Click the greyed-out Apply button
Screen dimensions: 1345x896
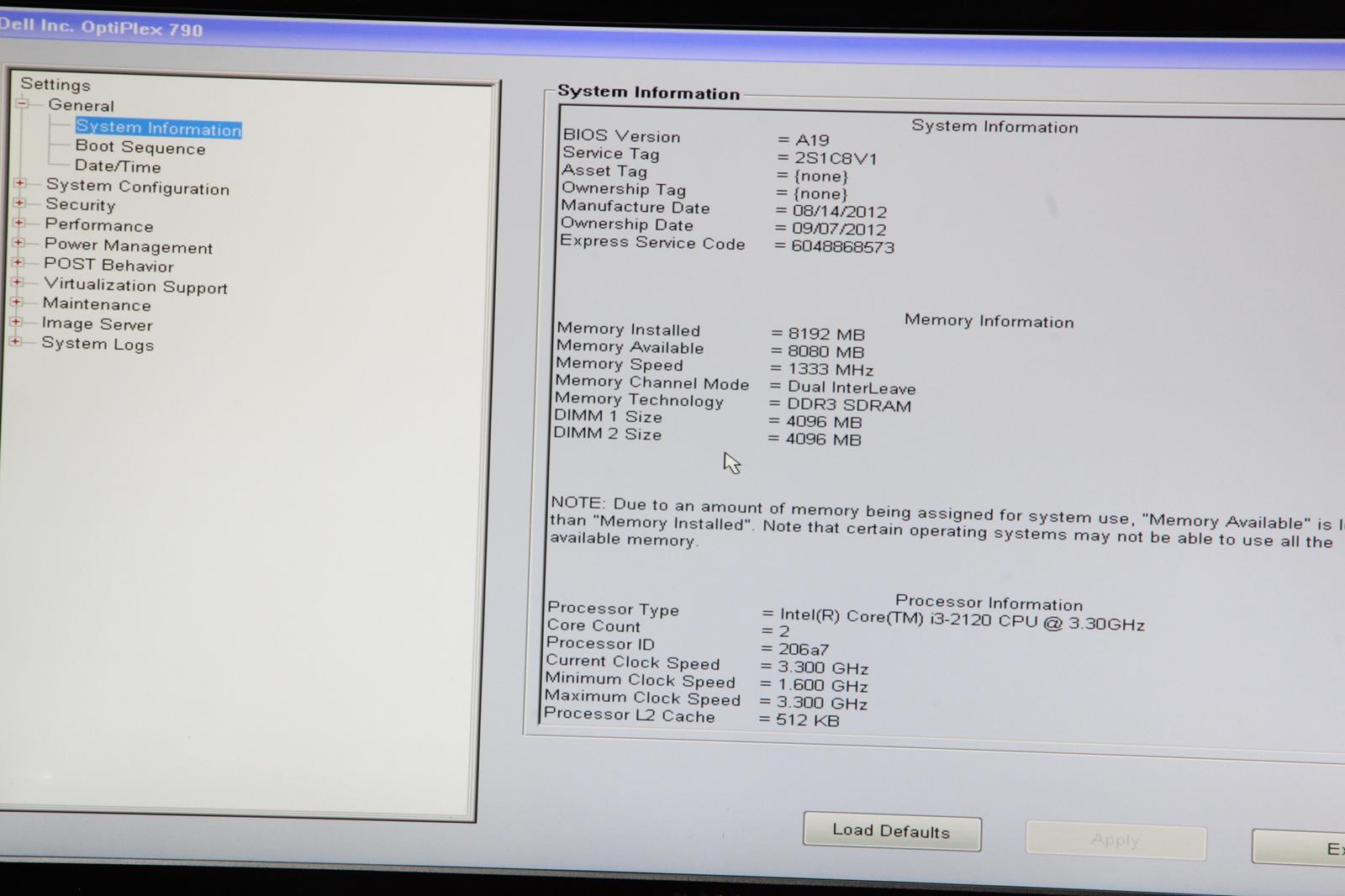(x=1116, y=840)
